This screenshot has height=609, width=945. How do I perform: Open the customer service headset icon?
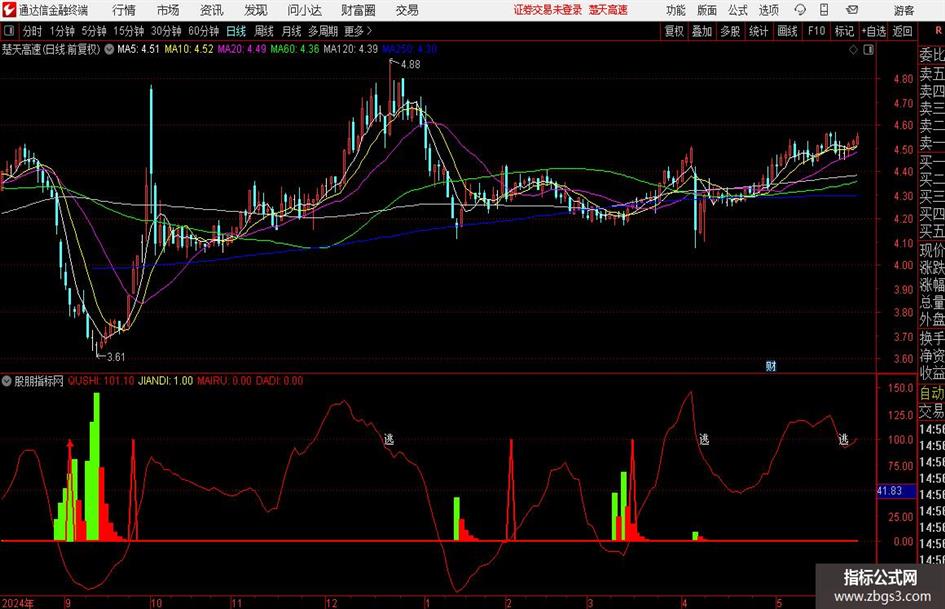pos(800,10)
